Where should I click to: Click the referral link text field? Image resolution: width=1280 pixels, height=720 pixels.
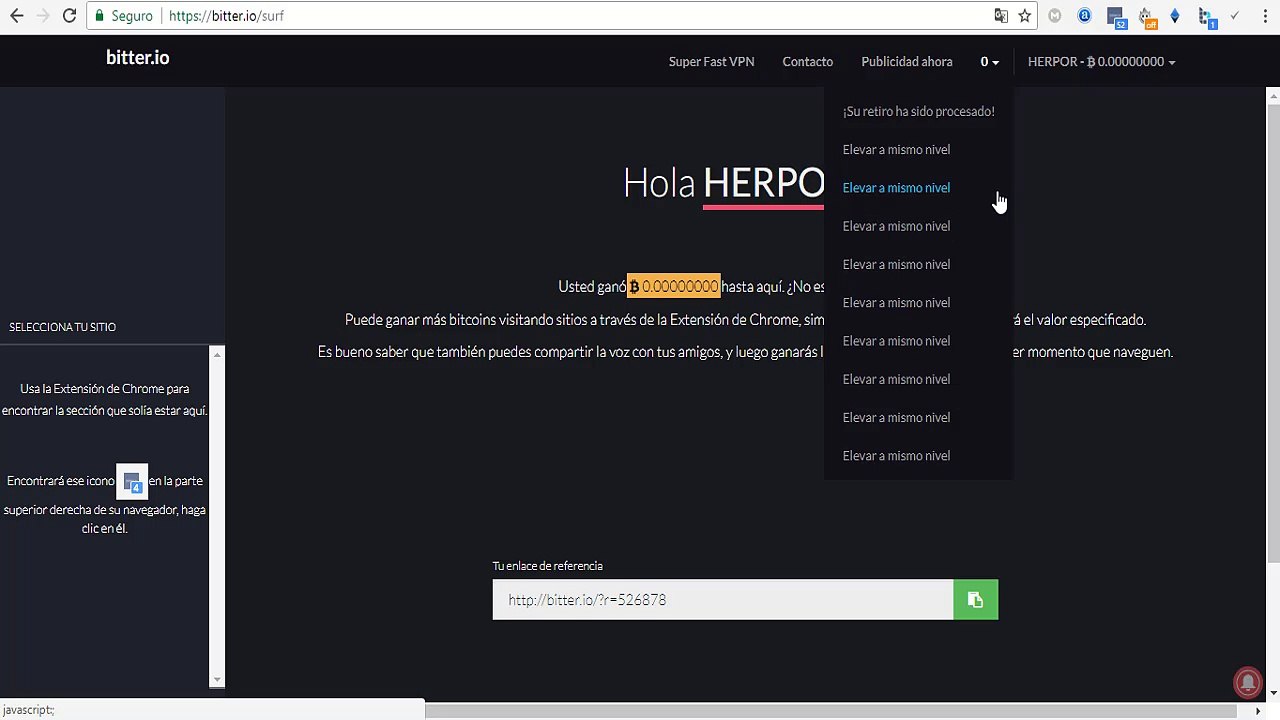click(723, 600)
